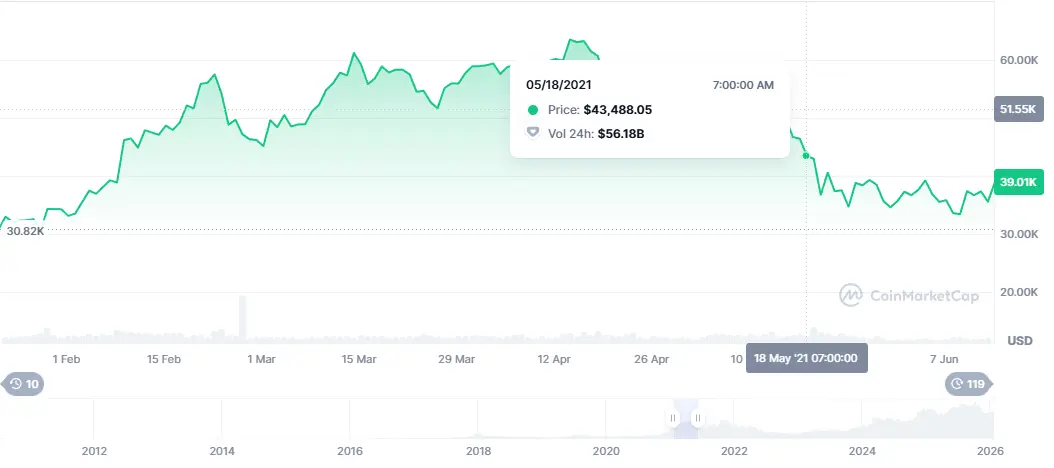This screenshot has height=468, width=1054.
Task: Click 2024 in the timeline navigator
Action: [864, 451]
